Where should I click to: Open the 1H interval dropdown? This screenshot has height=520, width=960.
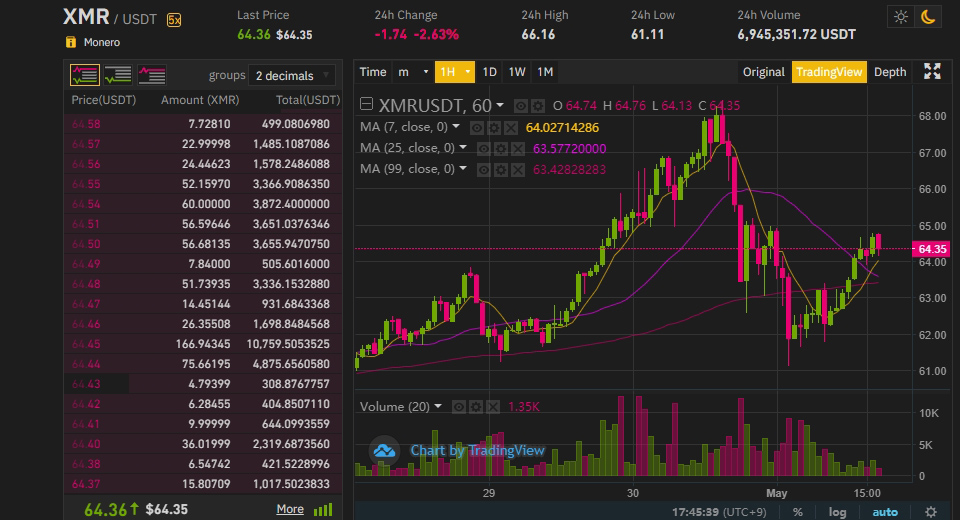pos(455,72)
